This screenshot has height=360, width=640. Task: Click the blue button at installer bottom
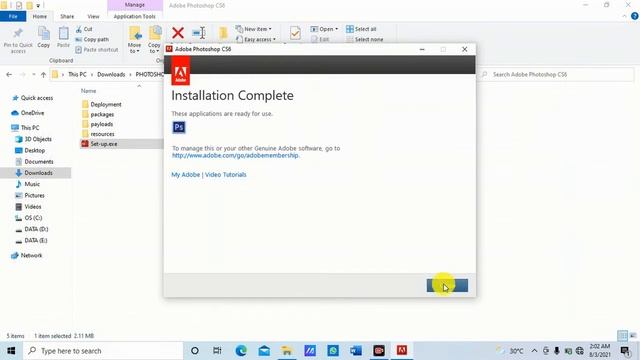pyautogui.click(x=447, y=286)
